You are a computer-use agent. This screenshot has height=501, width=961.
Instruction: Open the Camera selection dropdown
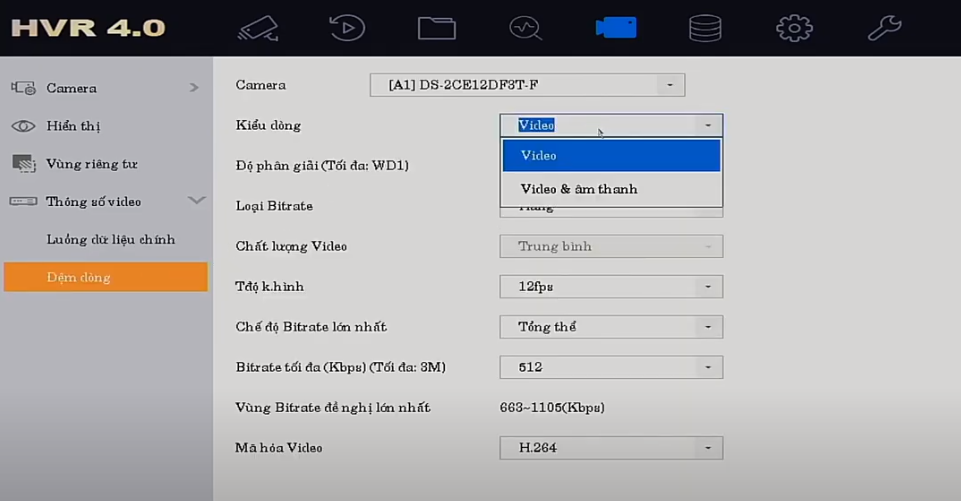point(527,85)
